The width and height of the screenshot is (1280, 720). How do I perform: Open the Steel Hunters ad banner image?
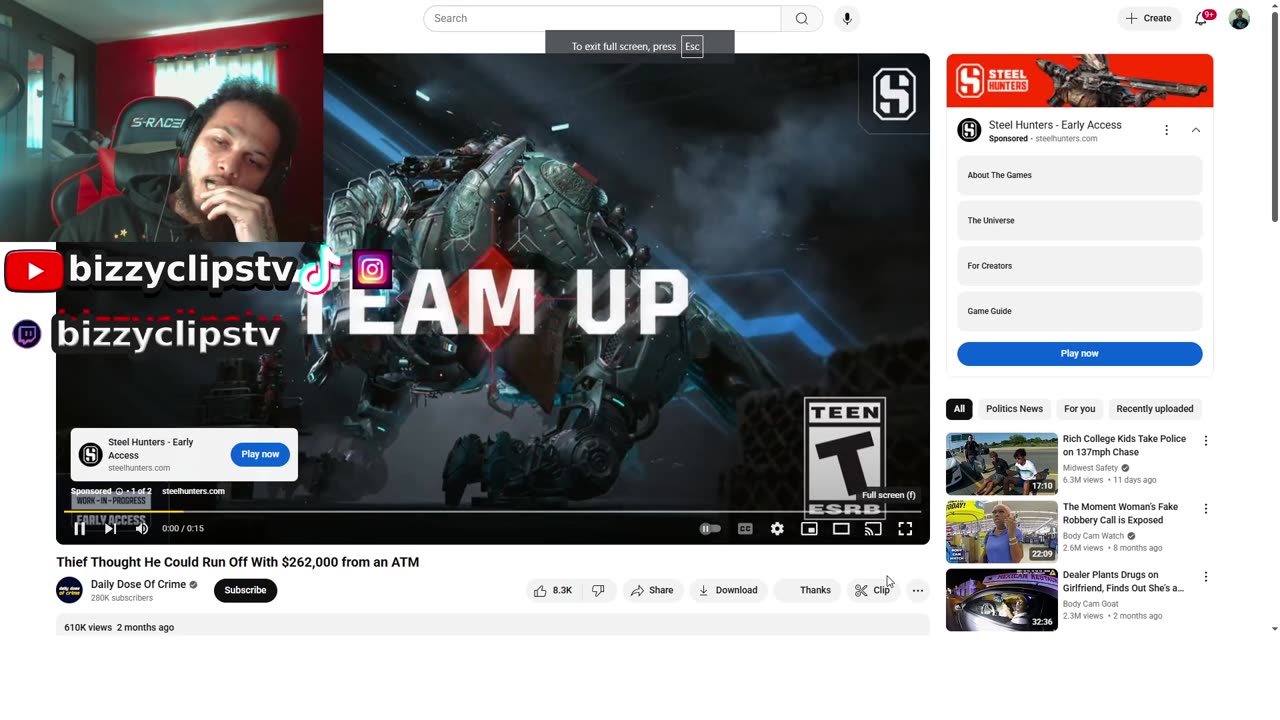click(1080, 81)
